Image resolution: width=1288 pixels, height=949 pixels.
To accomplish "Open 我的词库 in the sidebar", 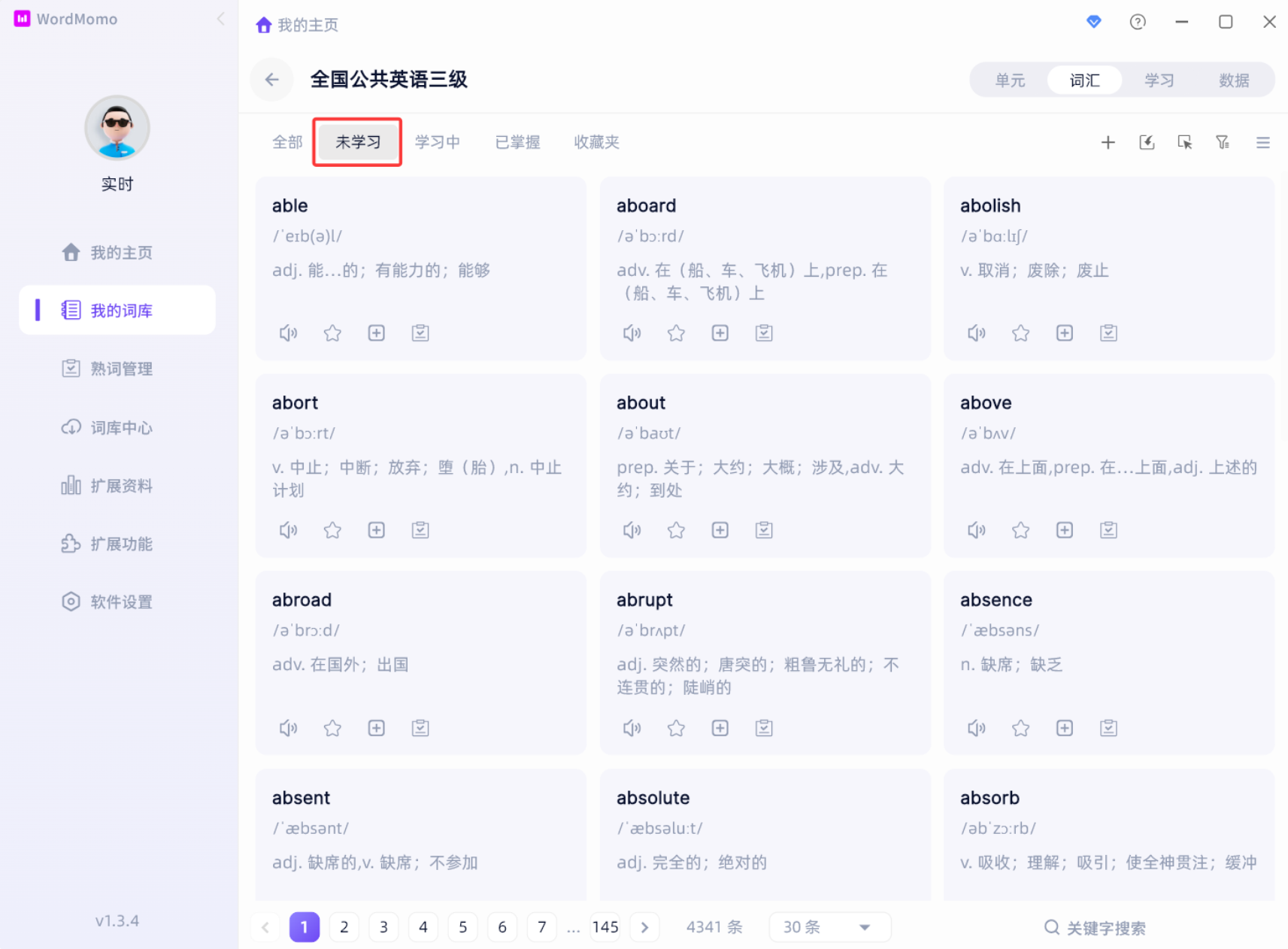I will [x=117, y=311].
